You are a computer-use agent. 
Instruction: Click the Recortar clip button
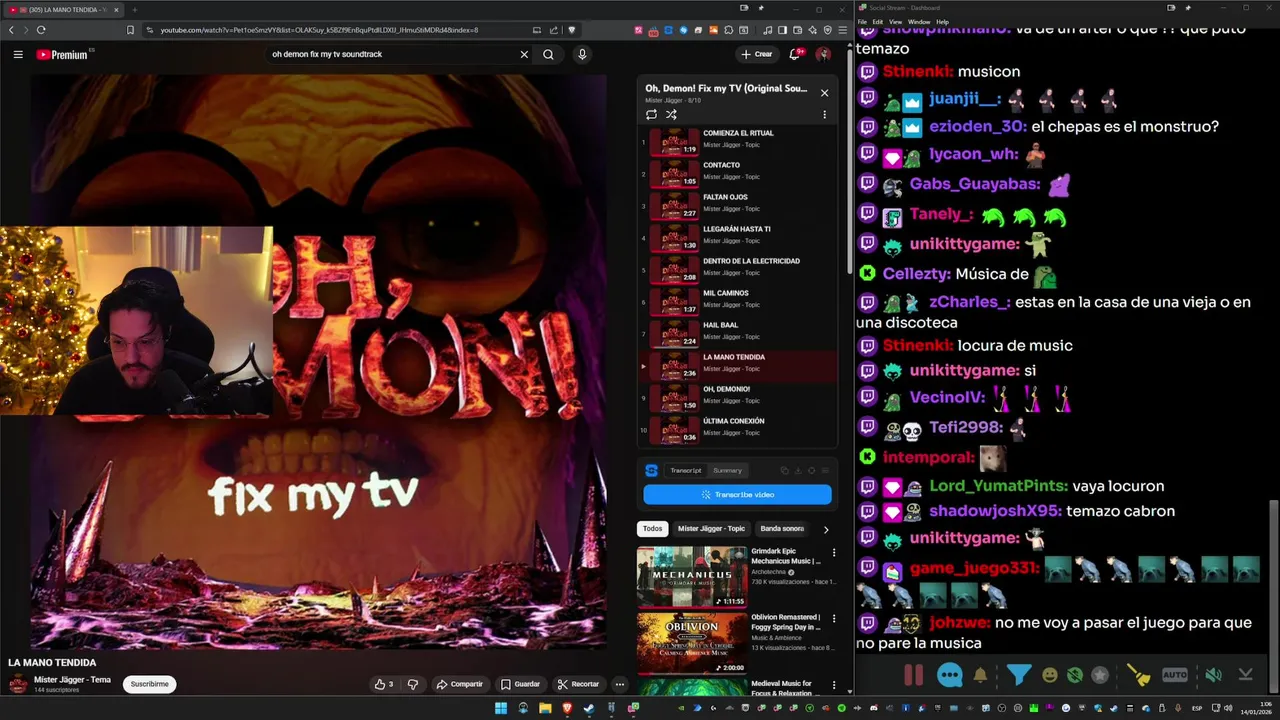pos(578,684)
